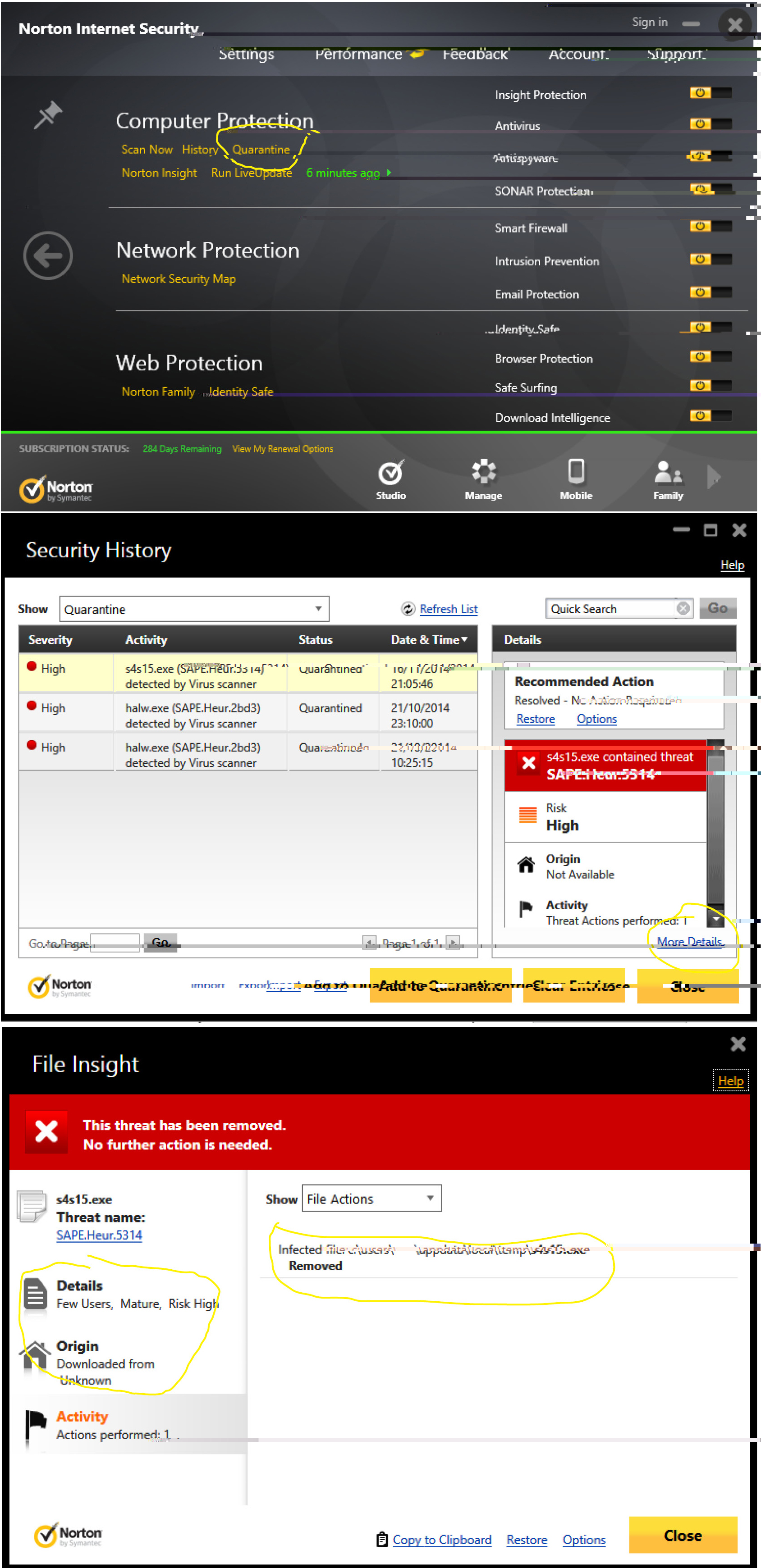Click Sign in
This screenshot has width=761, height=1568.
point(650,22)
